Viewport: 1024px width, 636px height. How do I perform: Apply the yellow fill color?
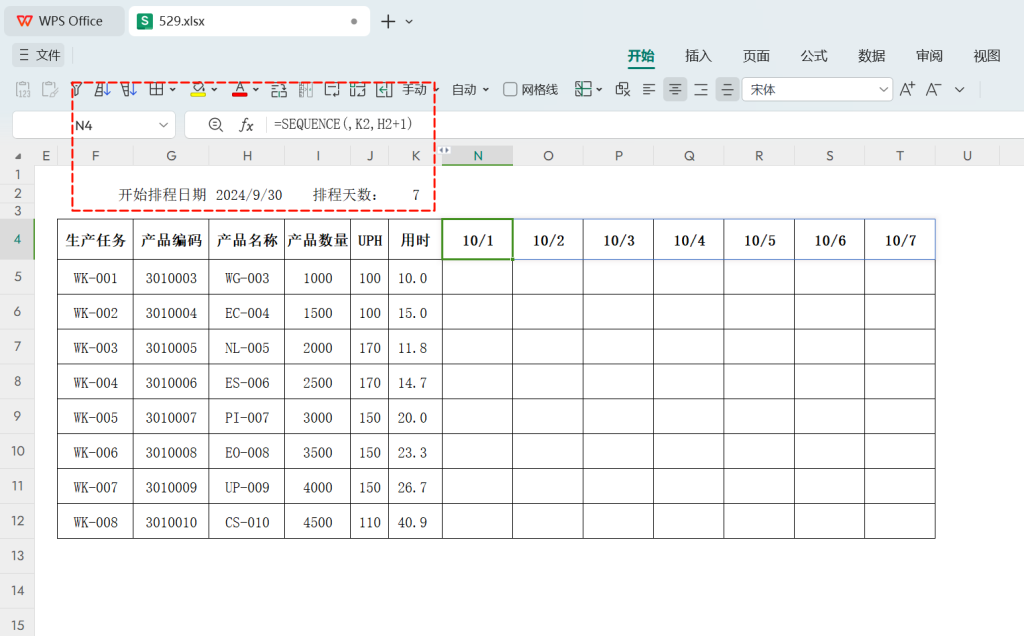click(x=198, y=89)
